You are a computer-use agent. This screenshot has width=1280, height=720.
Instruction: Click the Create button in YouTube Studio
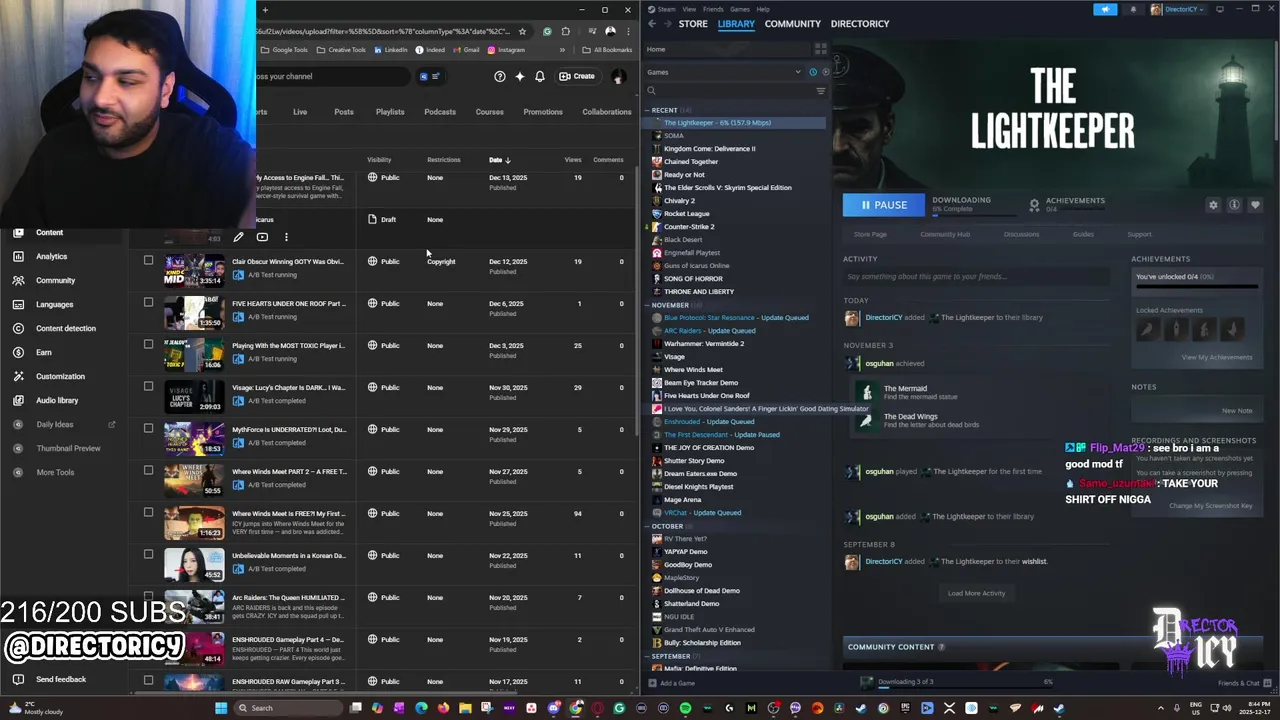coord(577,76)
